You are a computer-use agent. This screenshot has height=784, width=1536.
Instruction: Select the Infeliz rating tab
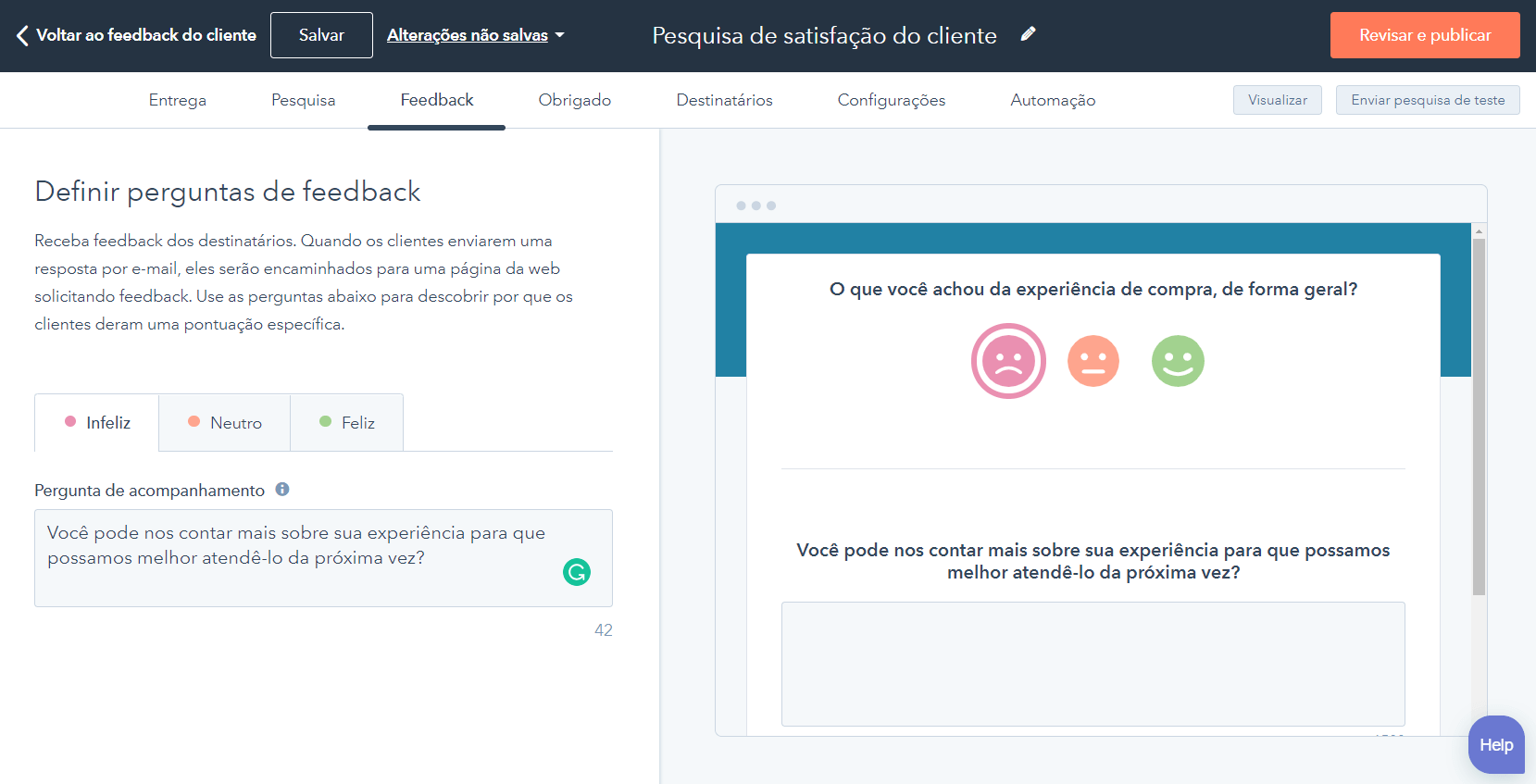[x=97, y=423]
